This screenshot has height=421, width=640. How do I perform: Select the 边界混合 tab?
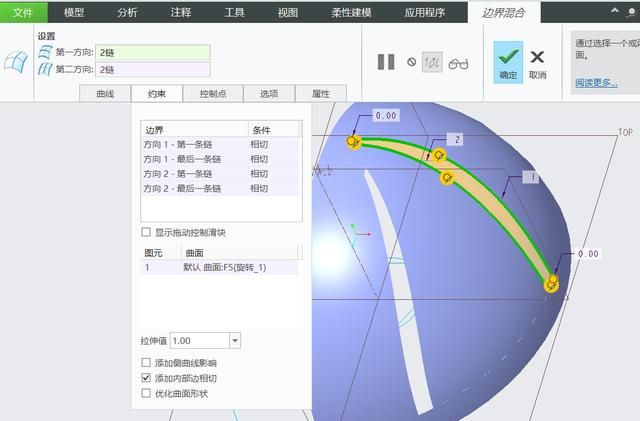pyautogui.click(x=504, y=13)
